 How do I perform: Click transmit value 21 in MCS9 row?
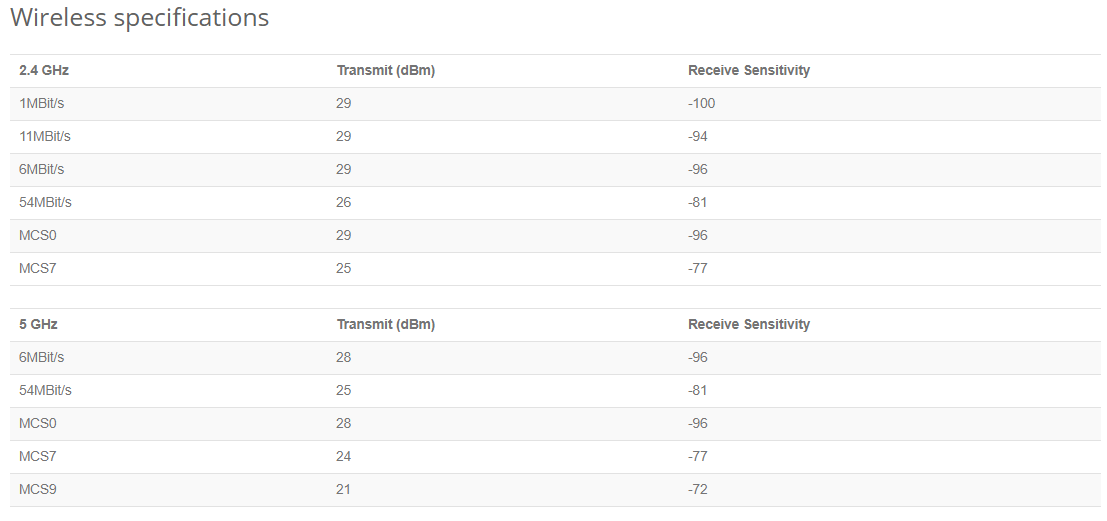[x=344, y=490]
